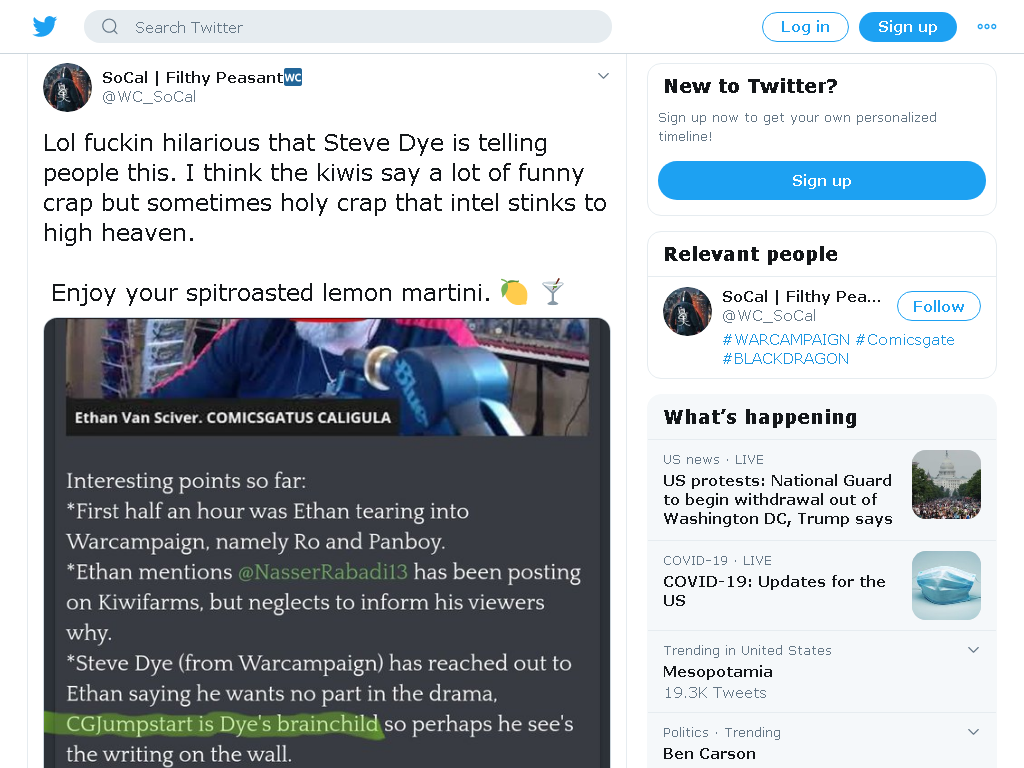Expand the Mesopotamia trend options chevron
Viewport: 1024px width, 768px height.
click(x=973, y=650)
